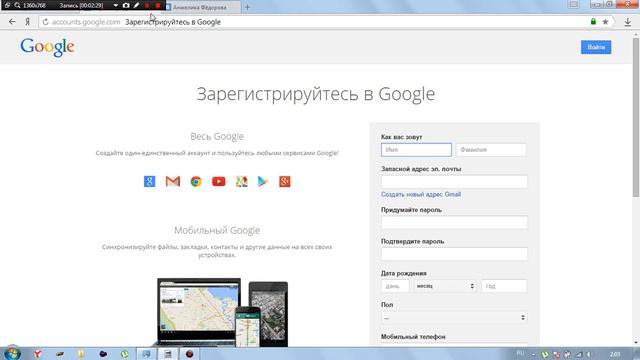Click the Мобильный телефон label

(x=413, y=337)
